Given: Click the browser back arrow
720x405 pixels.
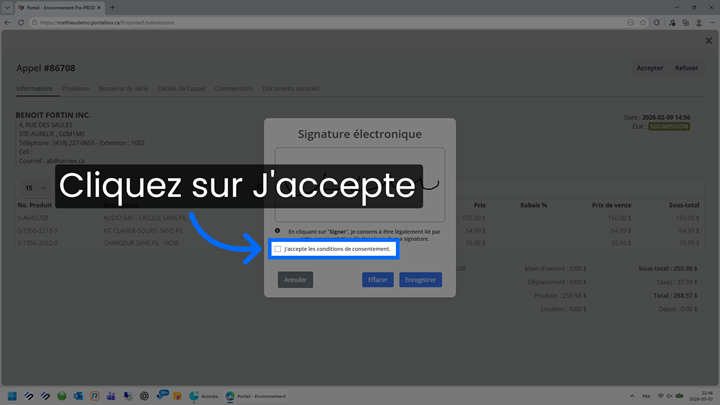Looking at the screenshot, I should pyautogui.click(x=7, y=22).
